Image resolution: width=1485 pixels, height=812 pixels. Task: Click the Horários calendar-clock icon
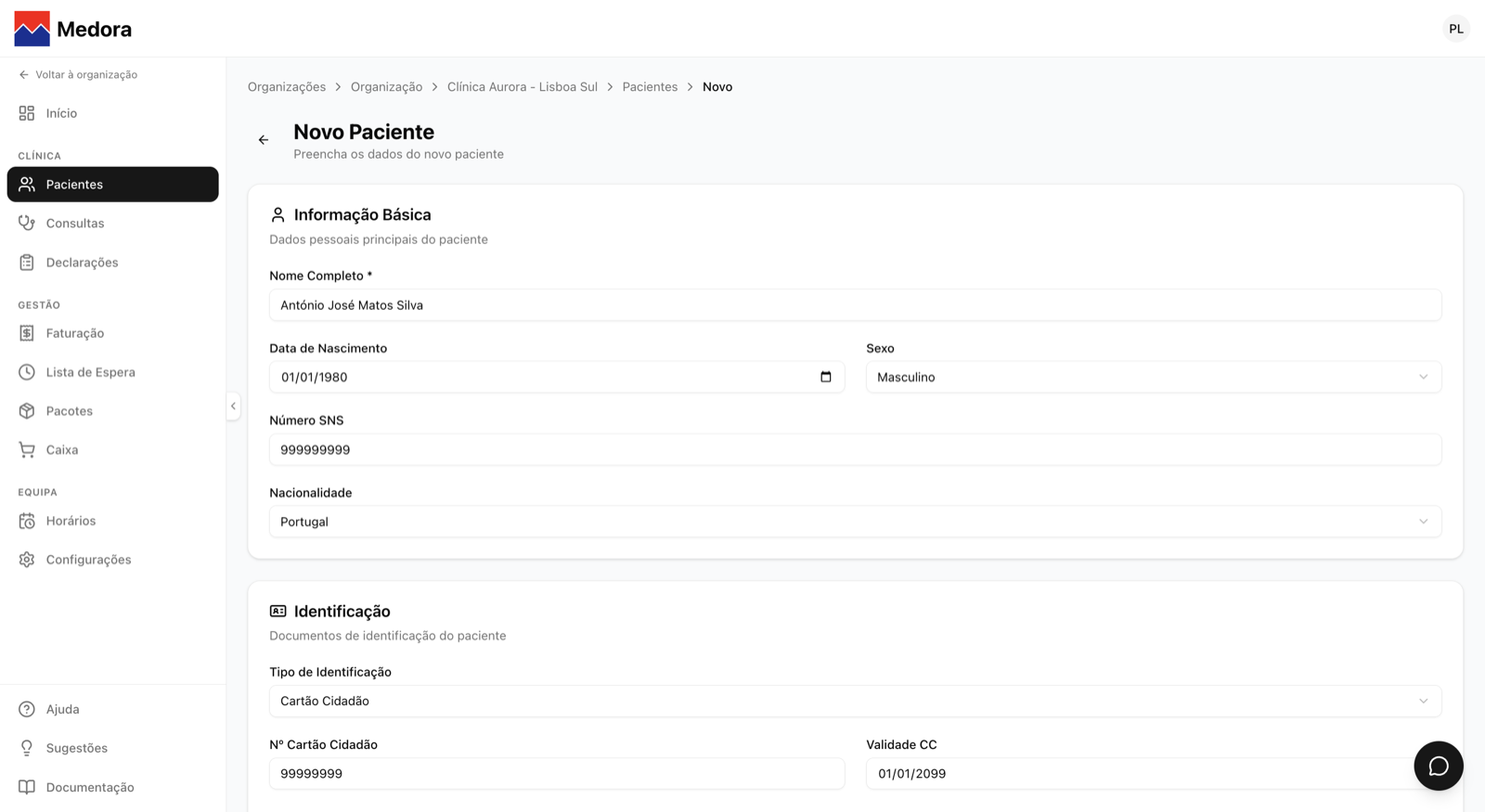coord(27,521)
